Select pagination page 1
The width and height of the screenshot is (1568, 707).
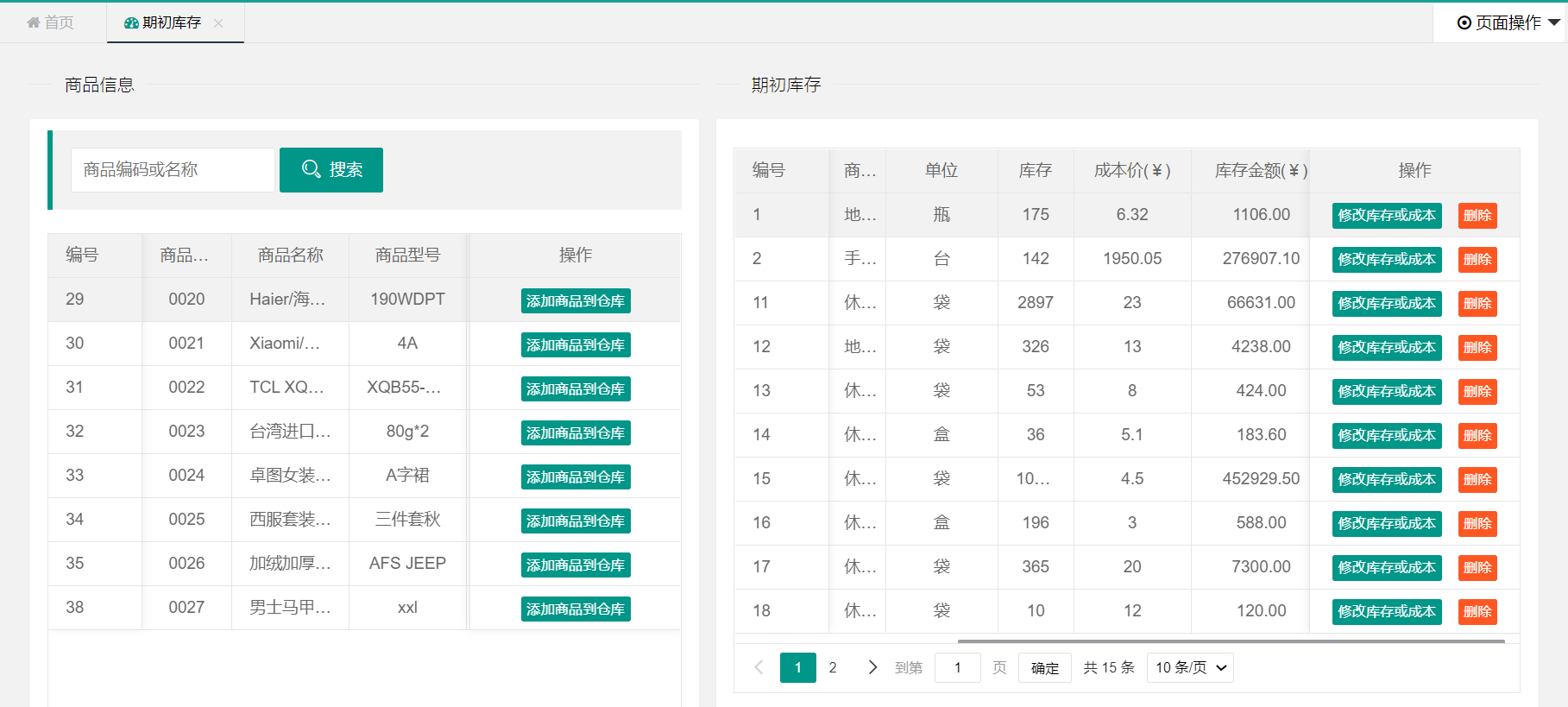pos(798,667)
